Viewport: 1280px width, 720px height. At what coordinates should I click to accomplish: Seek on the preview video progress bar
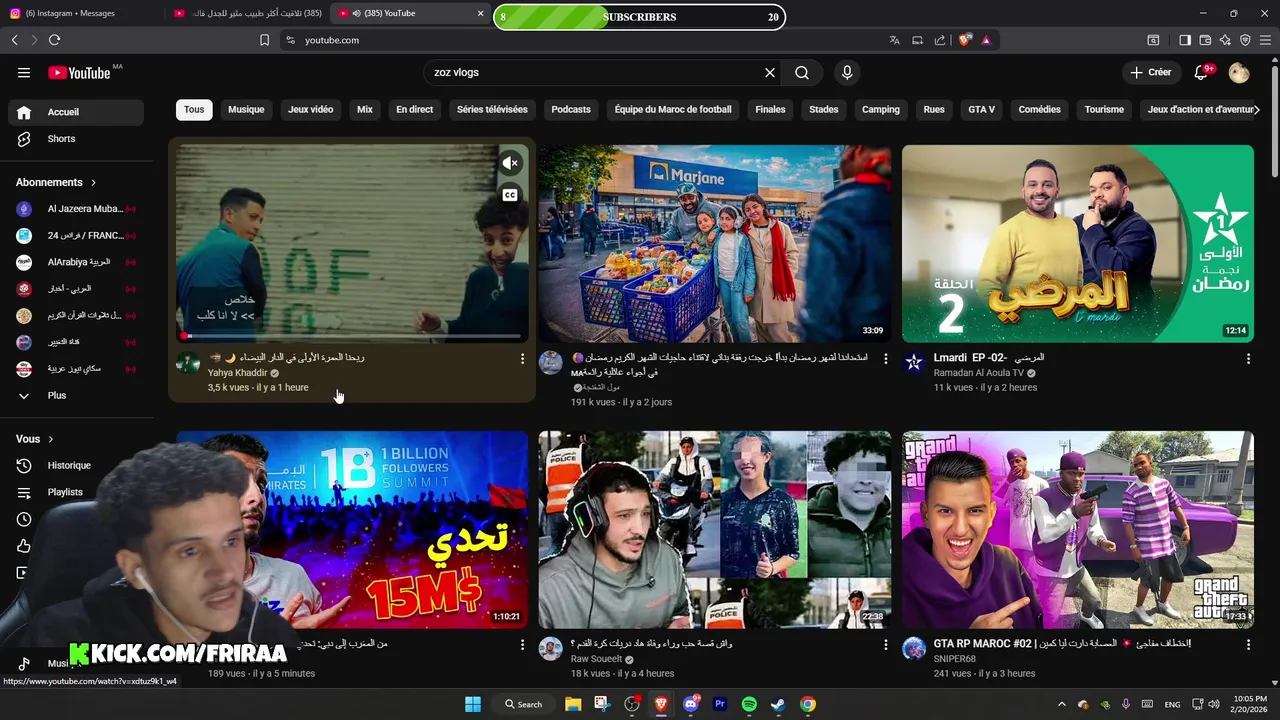pos(352,336)
